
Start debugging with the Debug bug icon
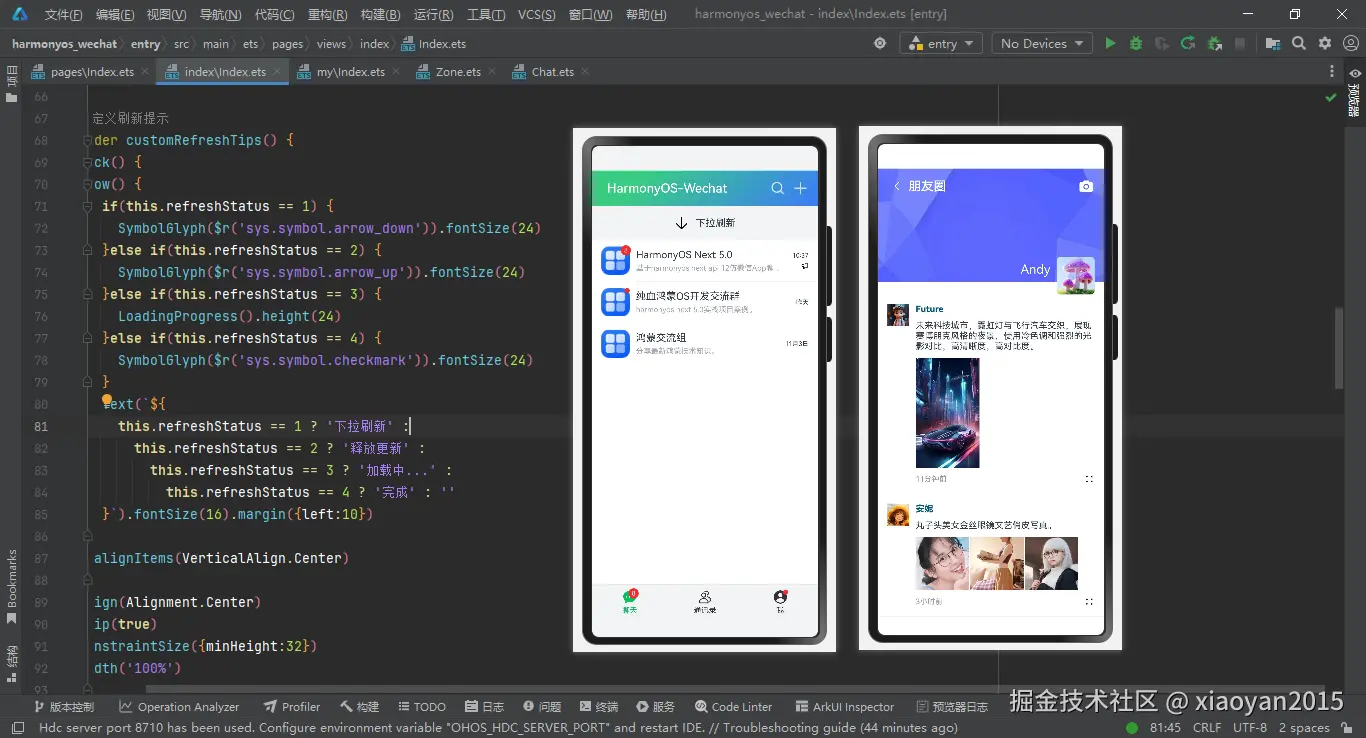[1136, 44]
